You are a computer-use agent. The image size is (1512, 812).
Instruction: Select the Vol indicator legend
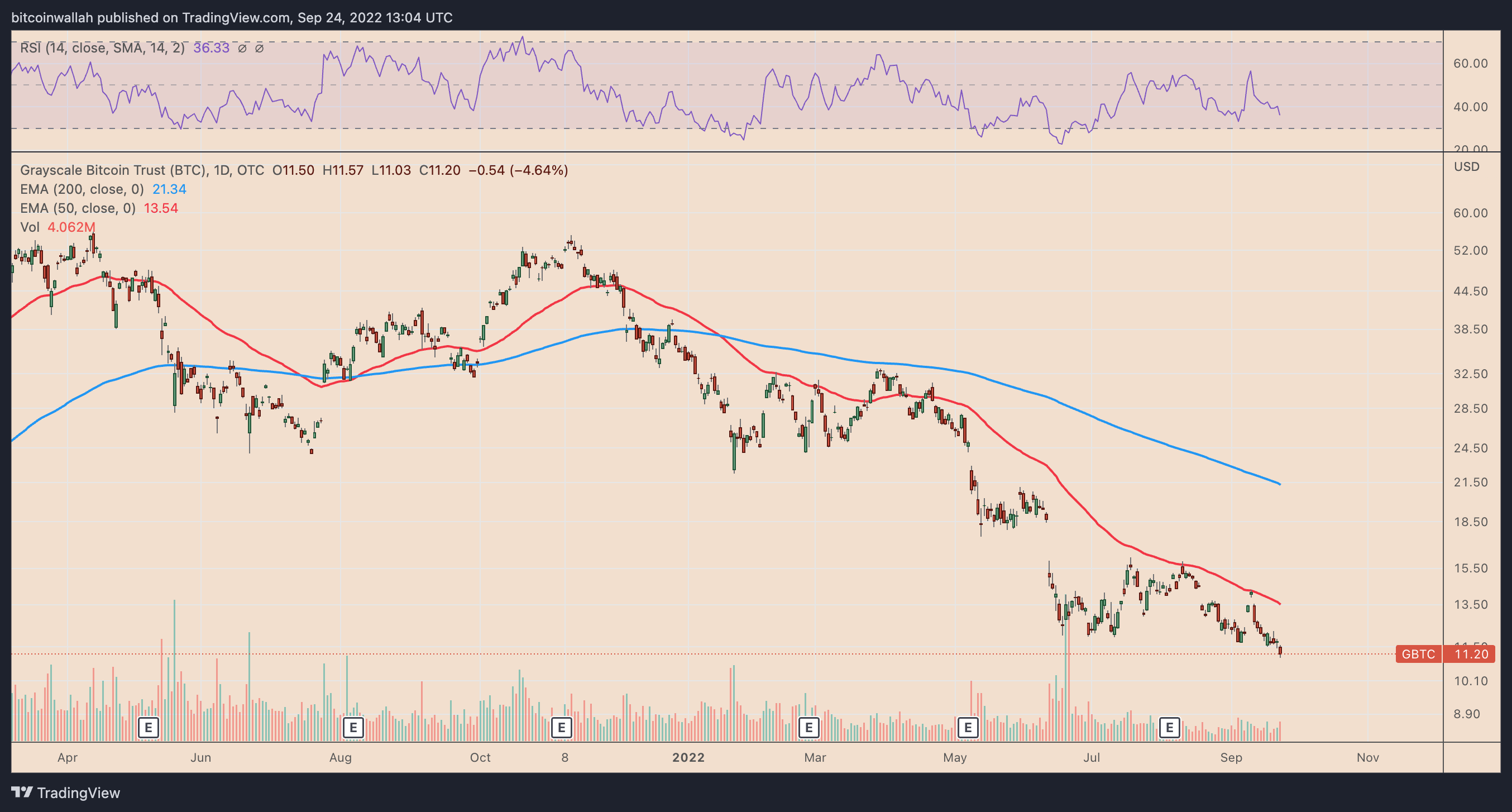point(30,227)
